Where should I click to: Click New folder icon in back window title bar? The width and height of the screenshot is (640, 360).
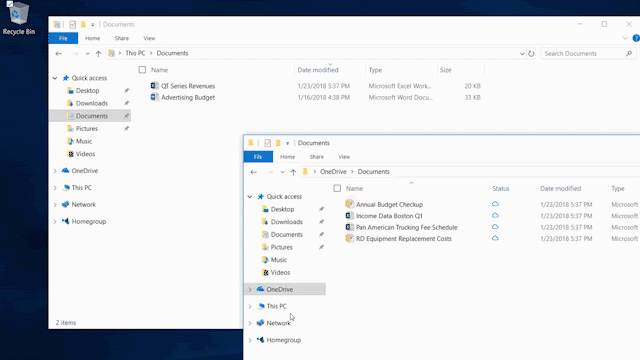[x=83, y=24]
